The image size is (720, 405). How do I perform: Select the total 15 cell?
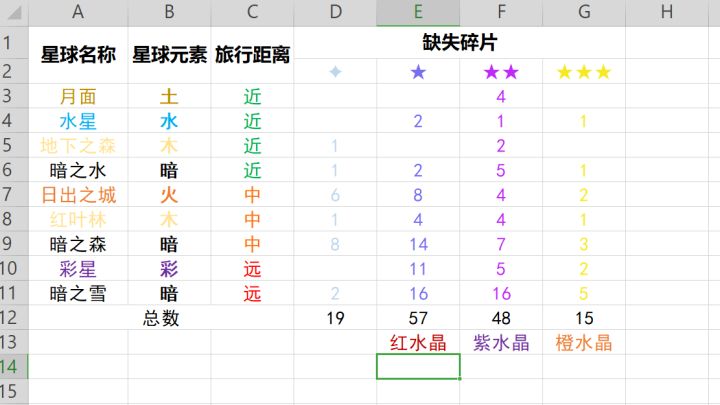click(x=584, y=318)
